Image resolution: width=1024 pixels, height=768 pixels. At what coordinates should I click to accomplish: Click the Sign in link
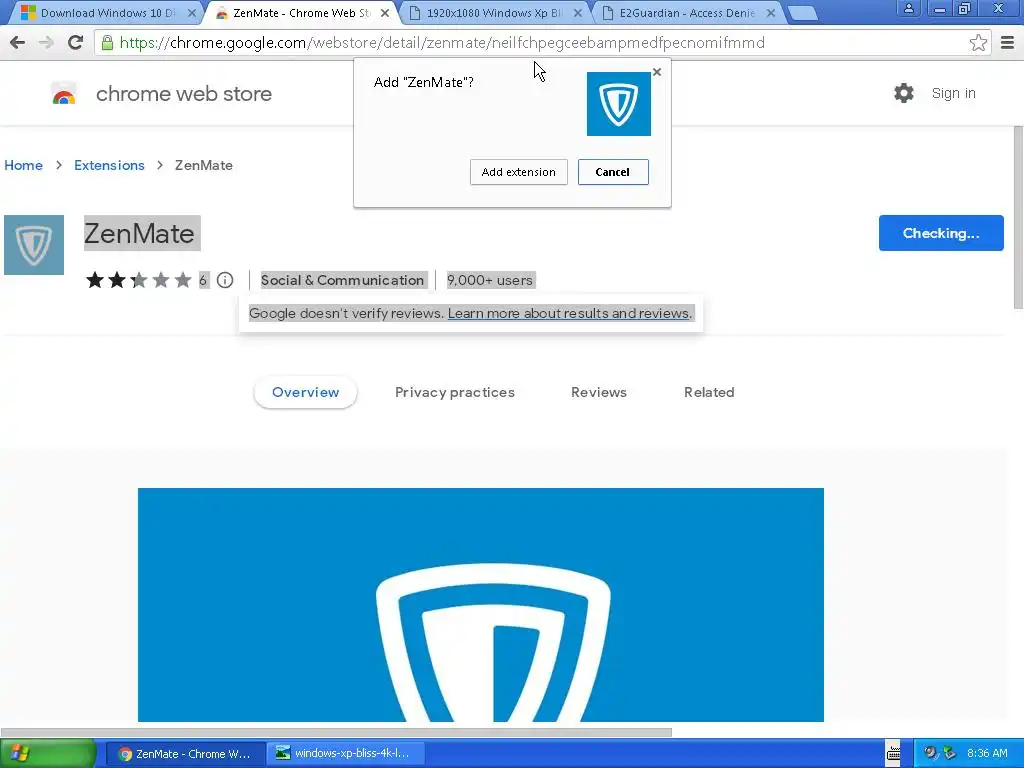953,93
